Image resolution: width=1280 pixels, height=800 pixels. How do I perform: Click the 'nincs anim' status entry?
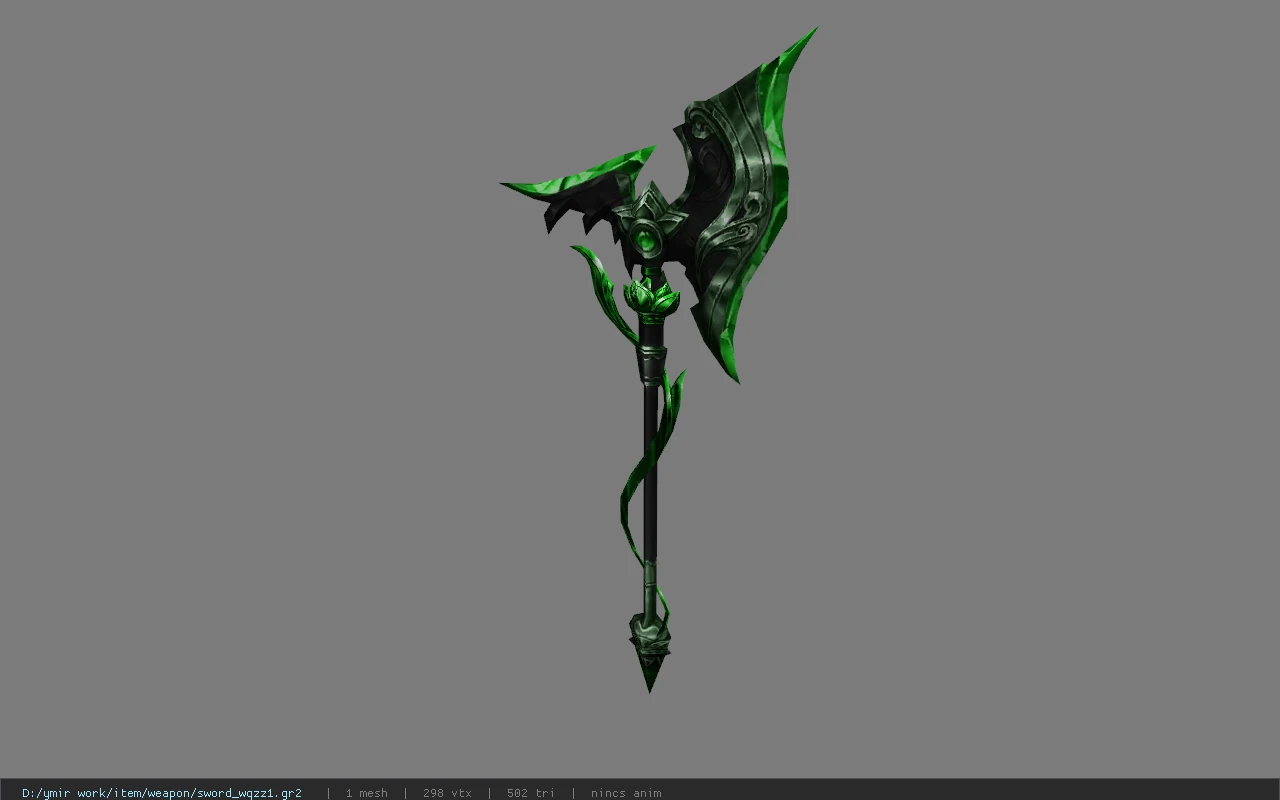626,793
